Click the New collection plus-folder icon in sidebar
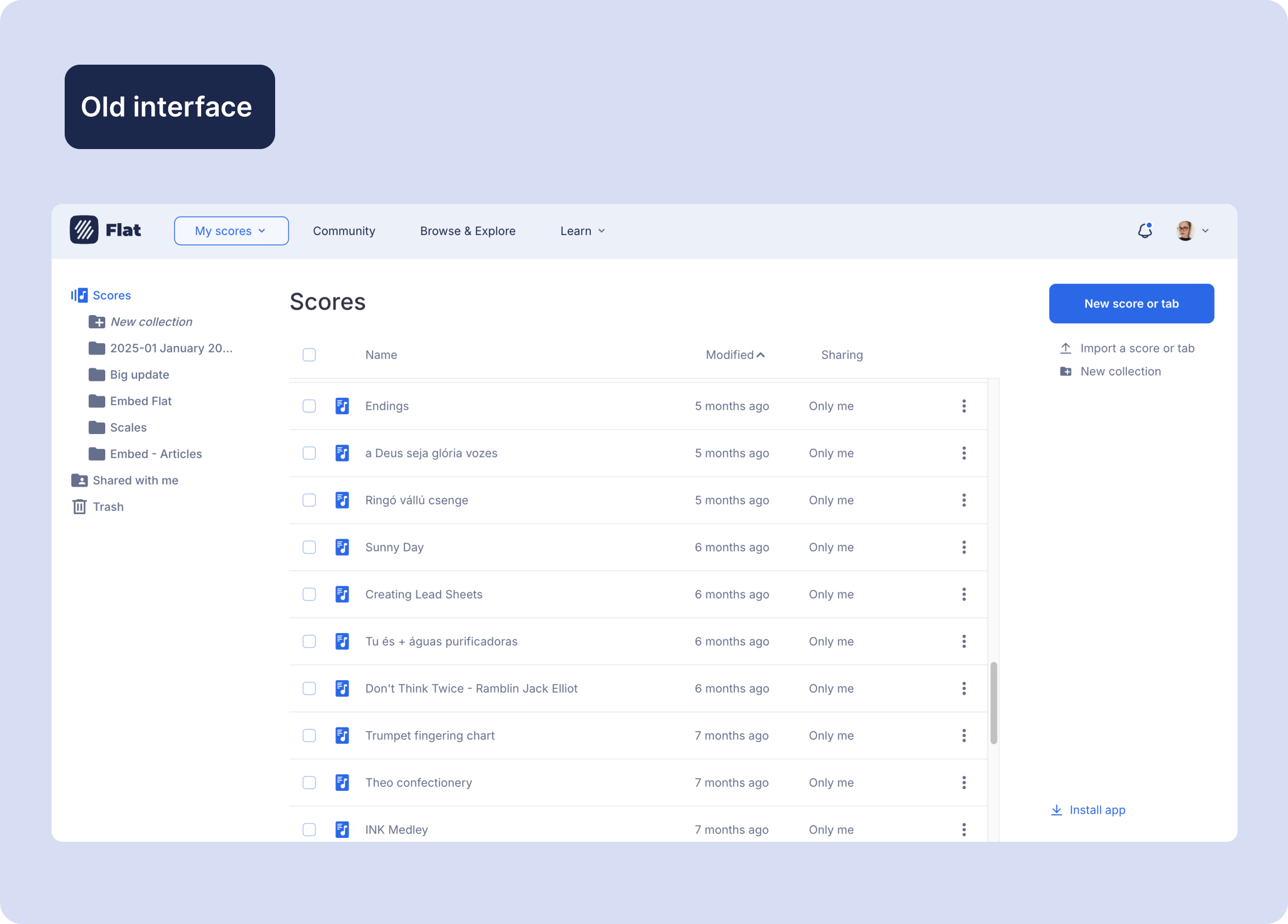Viewport: 1288px width, 924px height. pyautogui.click(x=96, y=322)
